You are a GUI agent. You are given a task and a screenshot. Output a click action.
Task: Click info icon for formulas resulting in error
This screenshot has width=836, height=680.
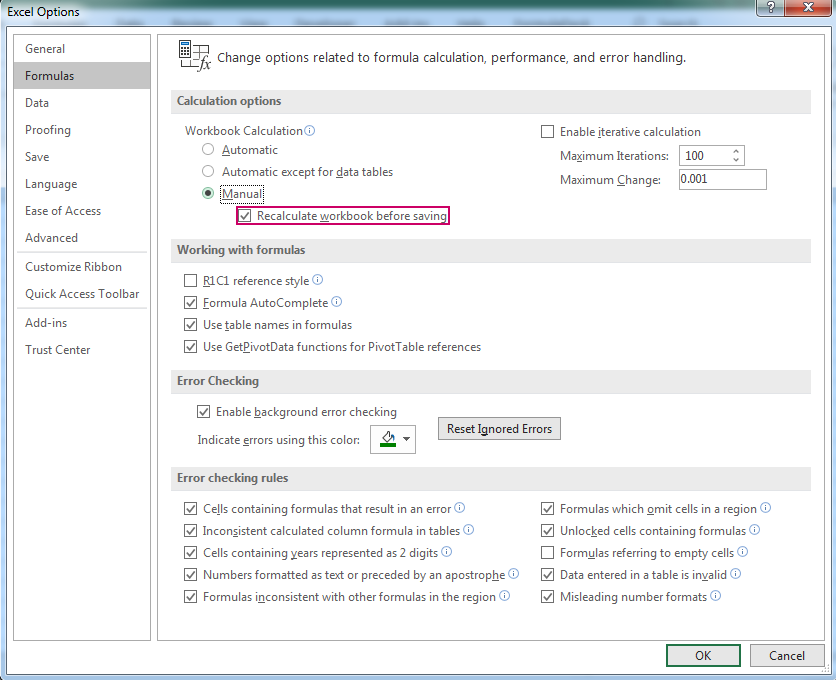pos(460,508)
